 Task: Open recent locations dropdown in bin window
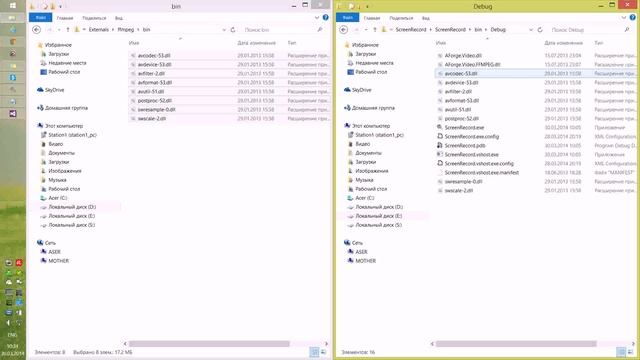pos(60,30)
